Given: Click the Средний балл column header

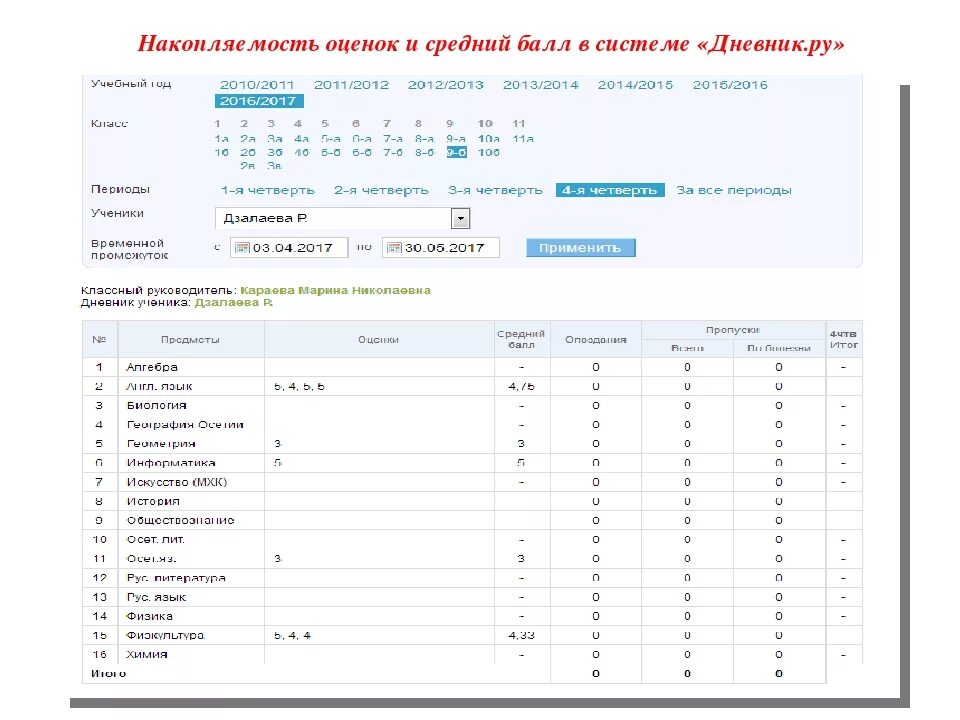Looking at the screenshot, I should tap(521, 339).
